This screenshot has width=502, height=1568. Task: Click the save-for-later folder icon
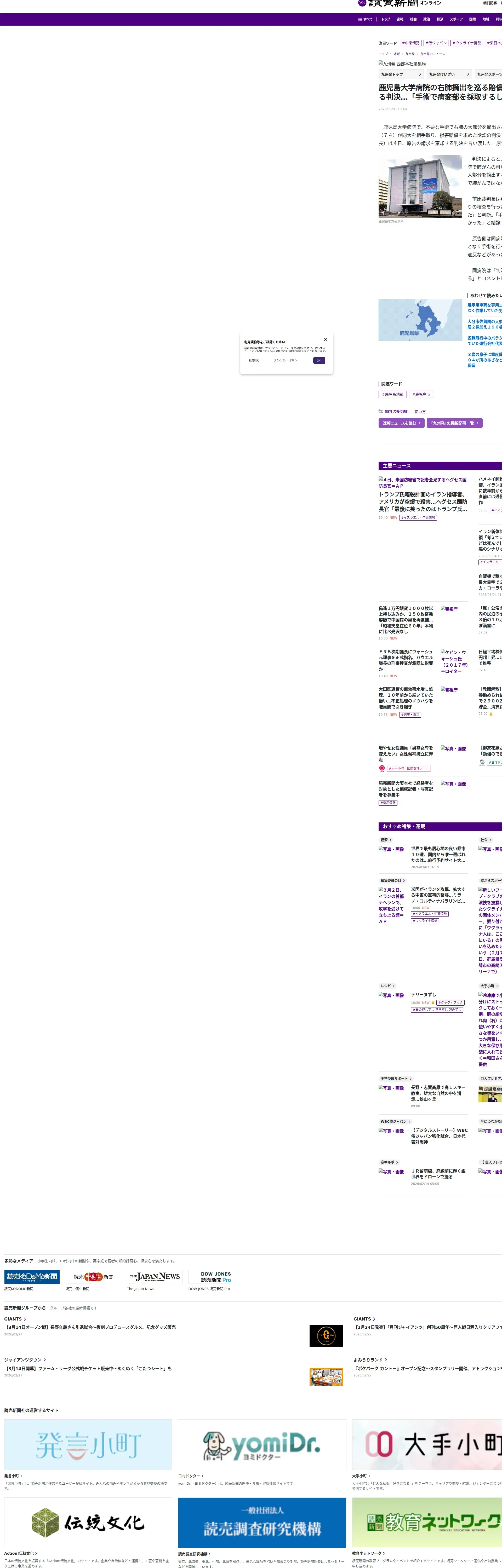[381, 412]
